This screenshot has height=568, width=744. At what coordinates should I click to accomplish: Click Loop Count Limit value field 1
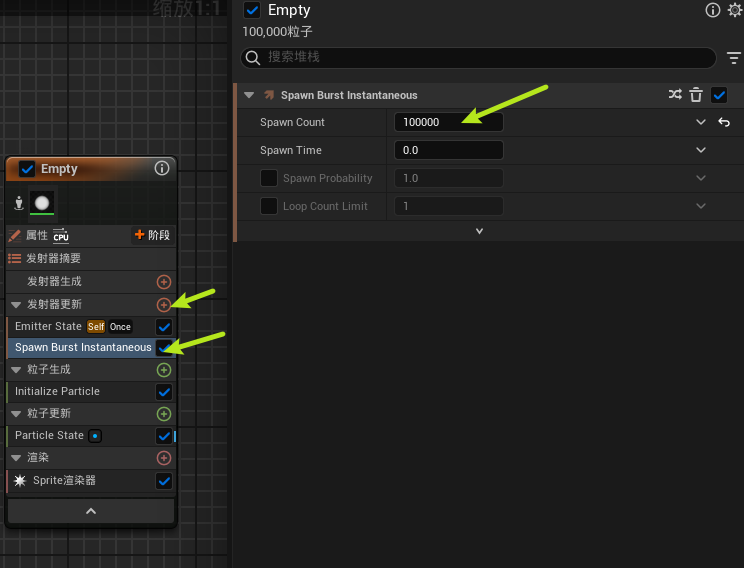[x=448, y=206]
